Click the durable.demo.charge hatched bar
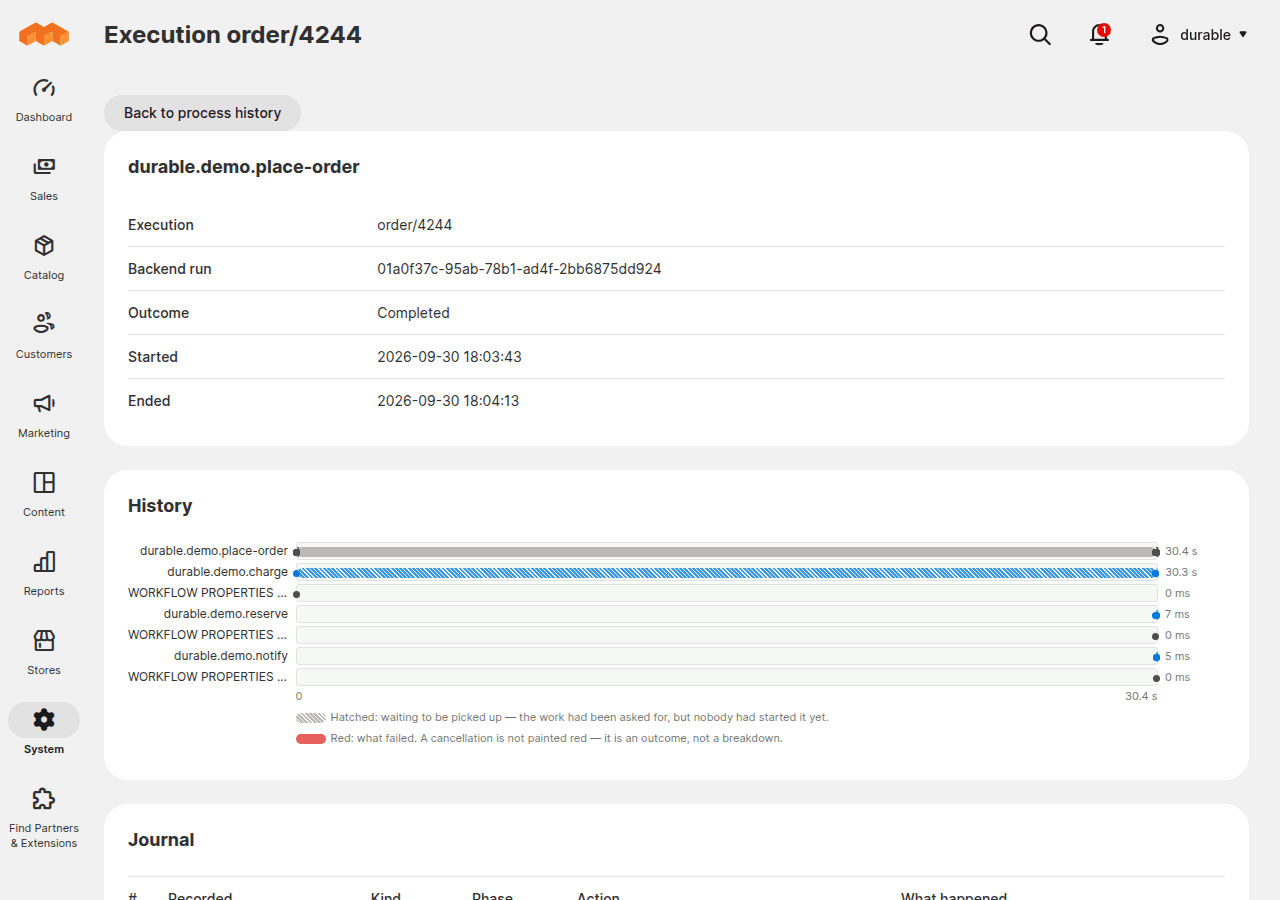 pyautogui.click(x=727, y=572)
